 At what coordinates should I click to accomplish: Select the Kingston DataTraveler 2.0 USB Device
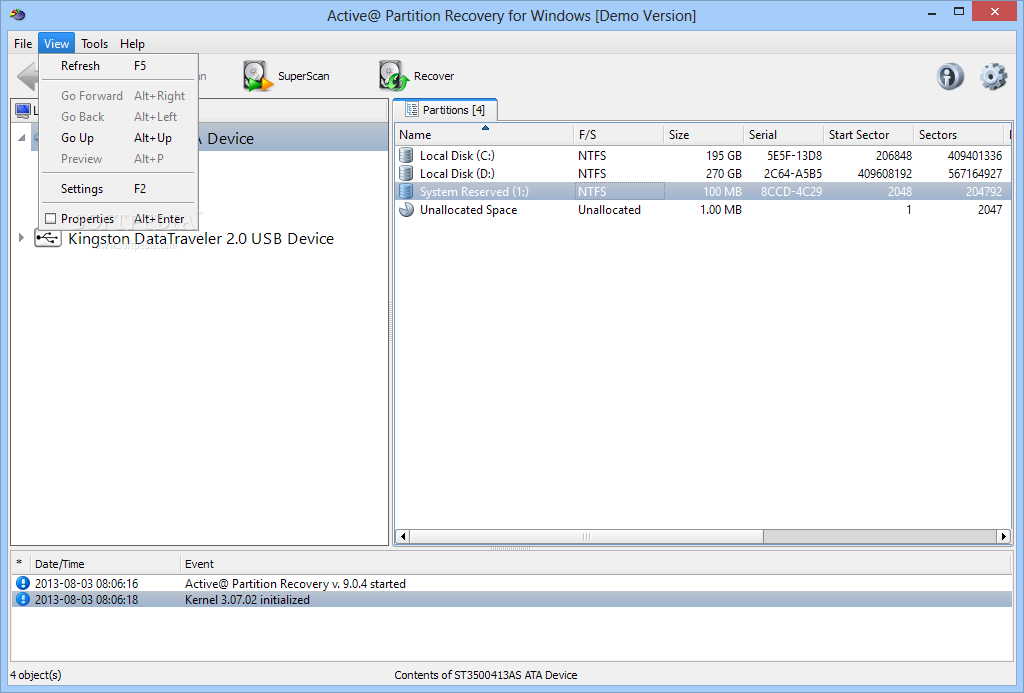pyautogui.click(x=200, y=238)
